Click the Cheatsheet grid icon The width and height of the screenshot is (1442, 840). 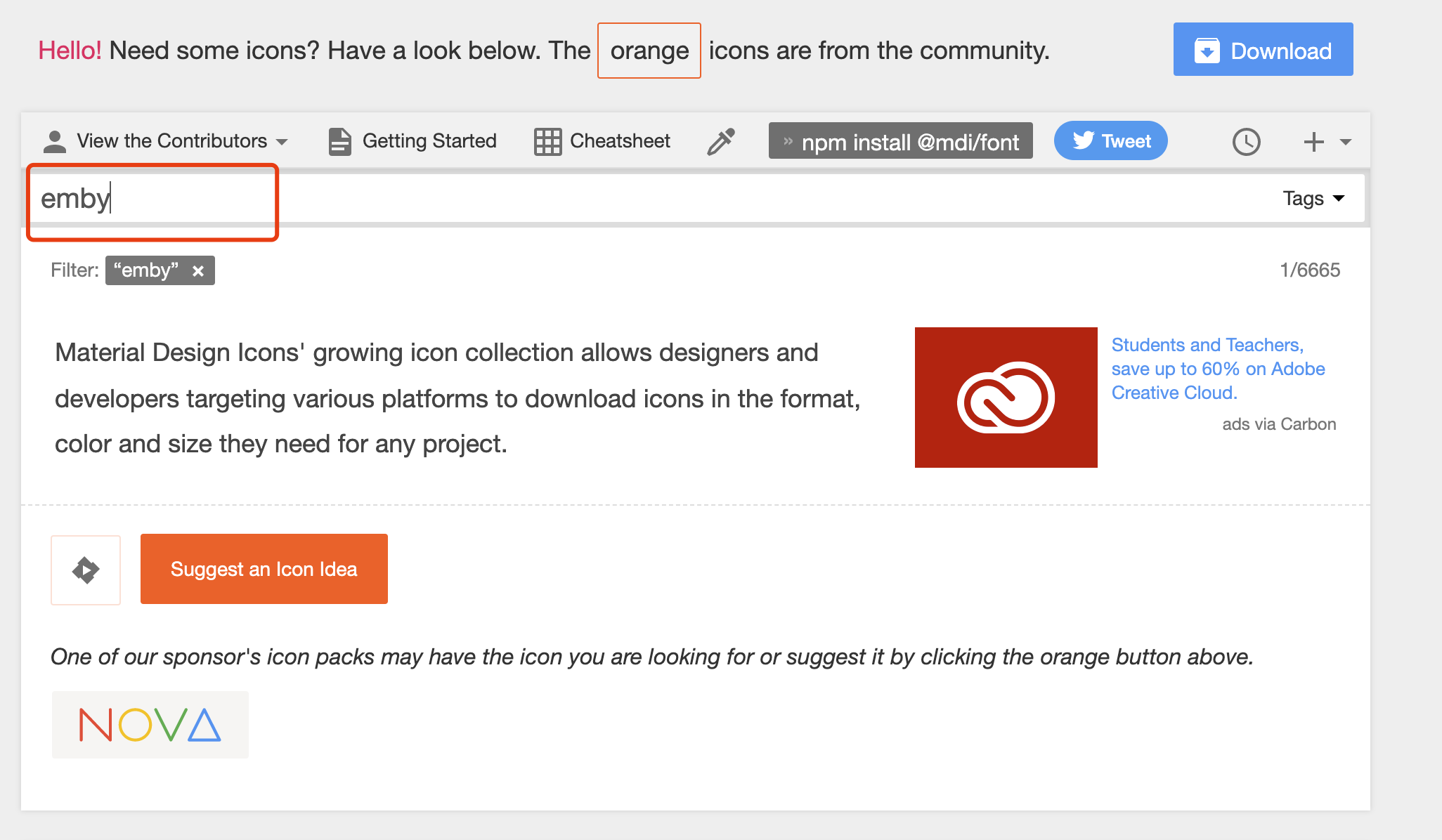coord(547,141)
